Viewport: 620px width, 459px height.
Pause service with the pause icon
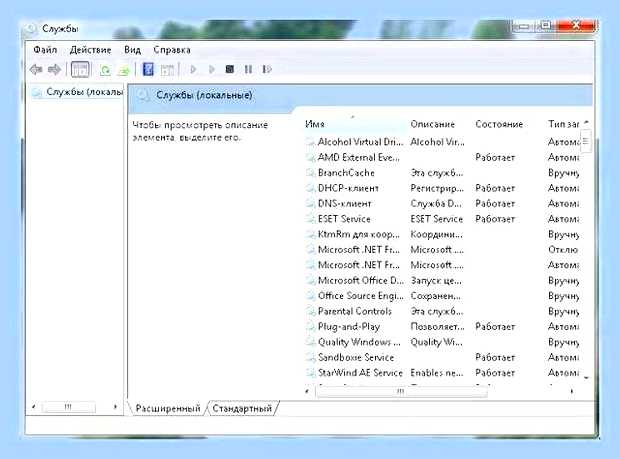click(x=248, y=70)
